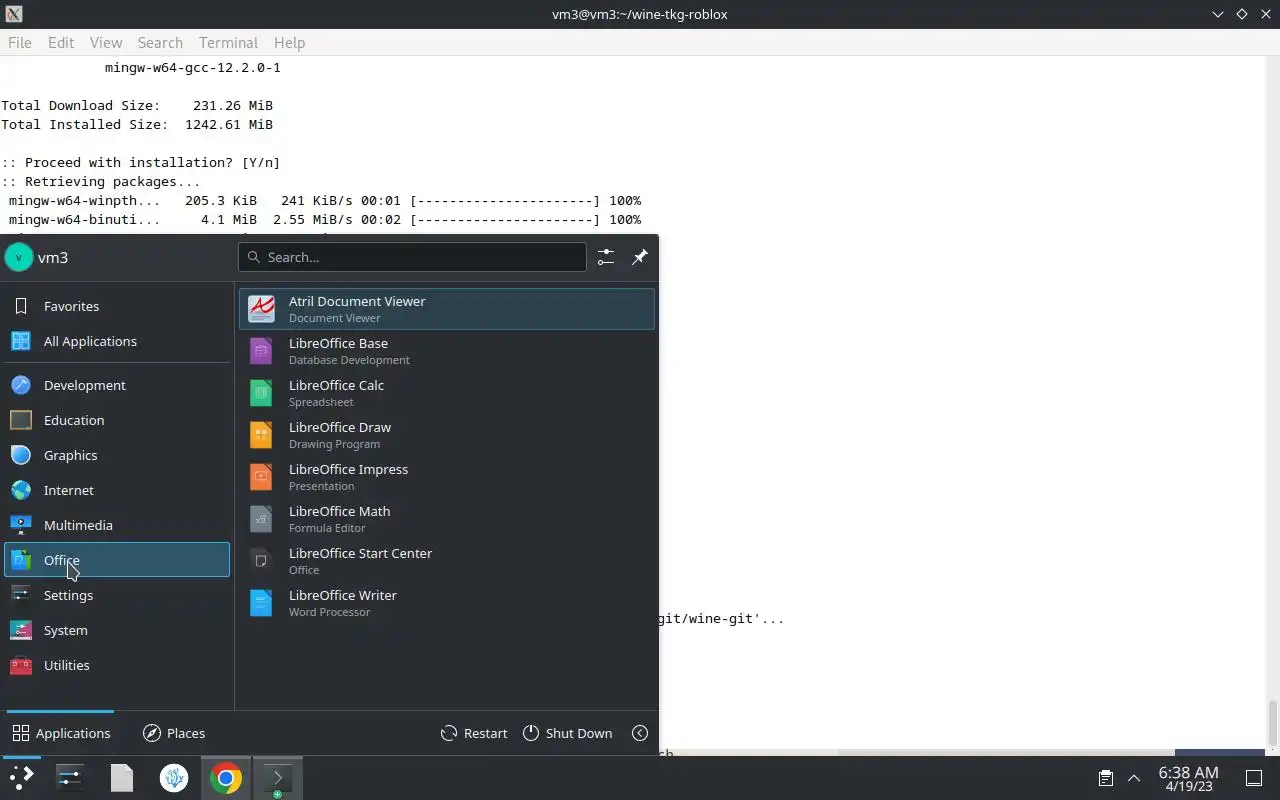Viewport: 1280px width, 800px height.
Task: Open launcher configure settings icon
Action: [x=606, y=257]
